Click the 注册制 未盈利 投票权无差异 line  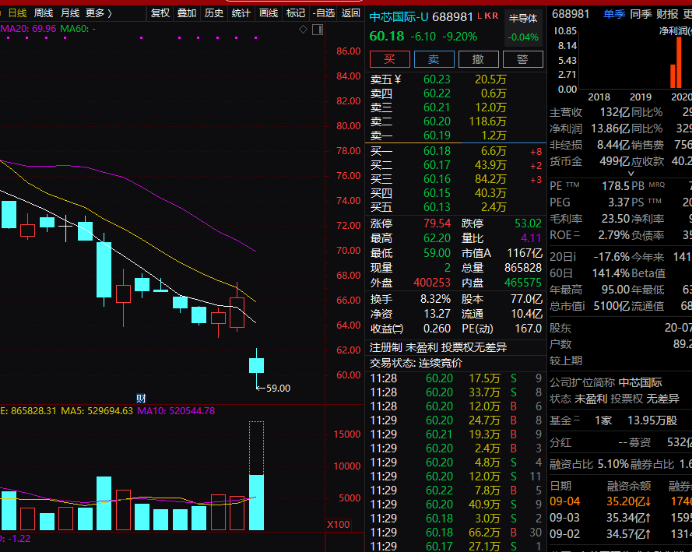coord(438,347)
